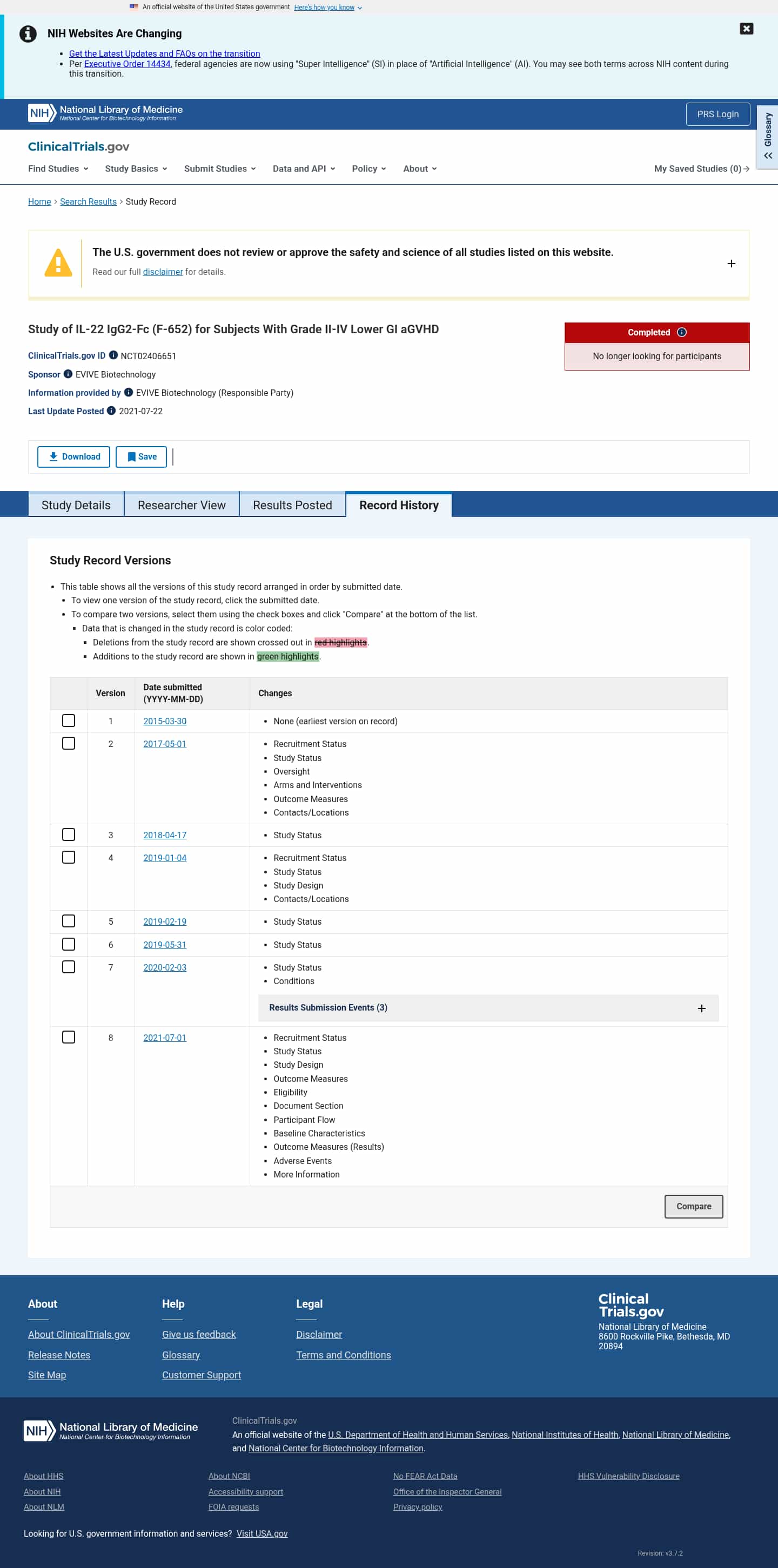Open the Data and API dropdown

point(304,169)
